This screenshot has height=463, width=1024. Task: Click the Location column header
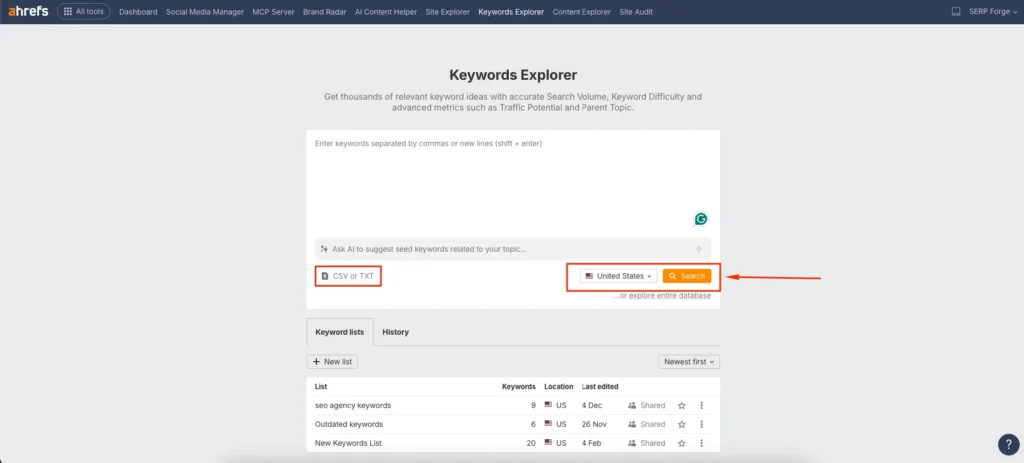(x=558, y=387)
